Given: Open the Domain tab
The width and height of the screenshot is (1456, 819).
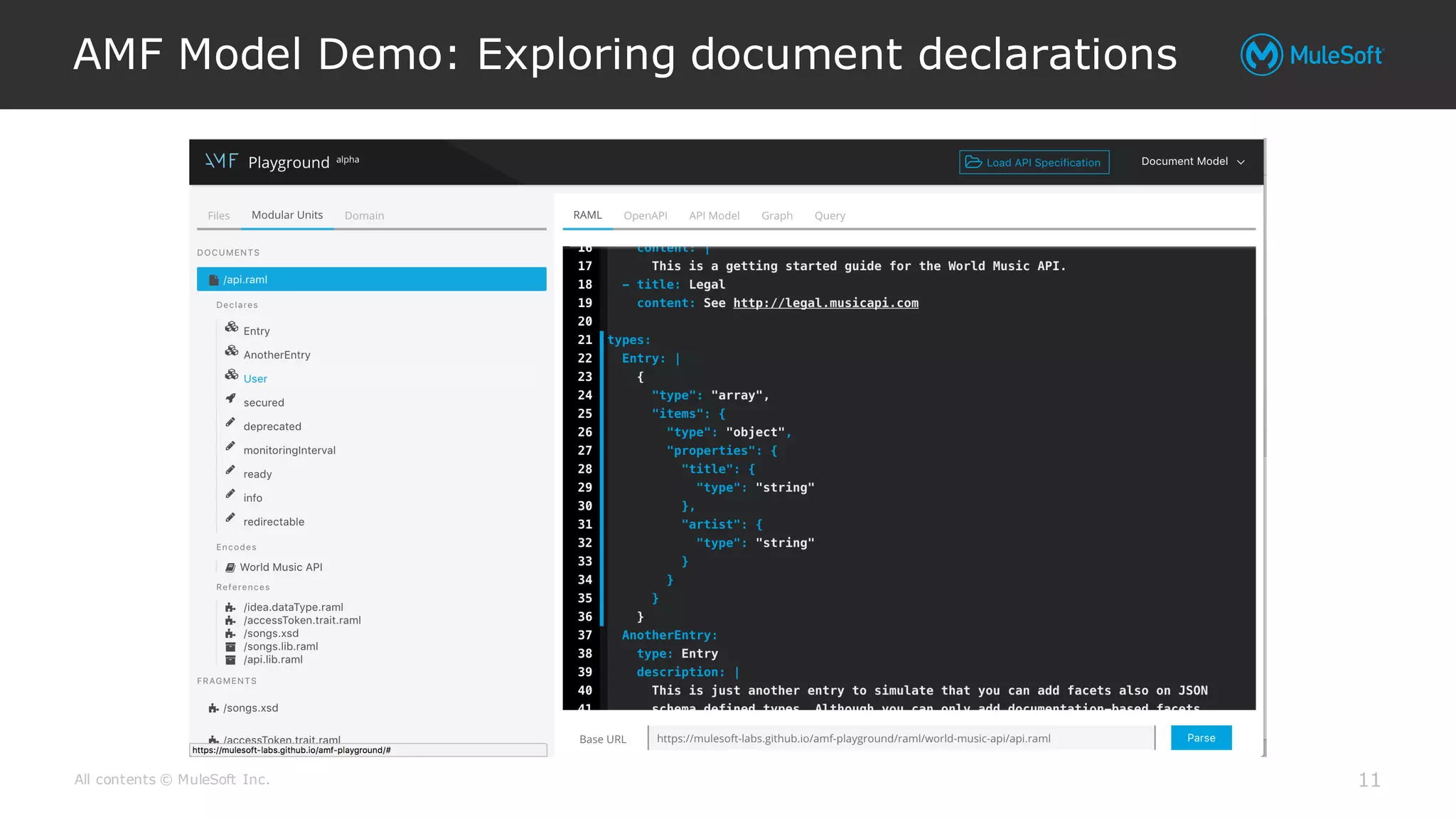Looking at the screenshot, I should coord(364,215).
